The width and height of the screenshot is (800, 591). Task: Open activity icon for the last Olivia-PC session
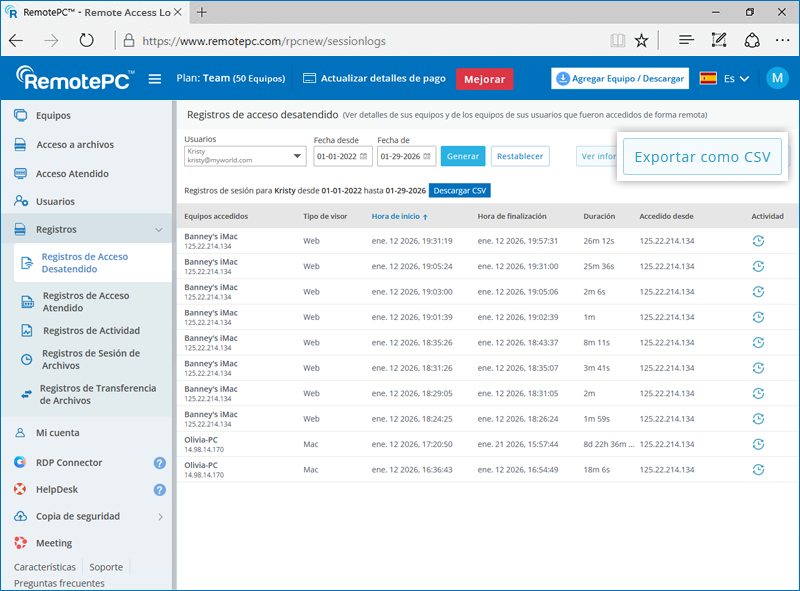pos(758,469)
